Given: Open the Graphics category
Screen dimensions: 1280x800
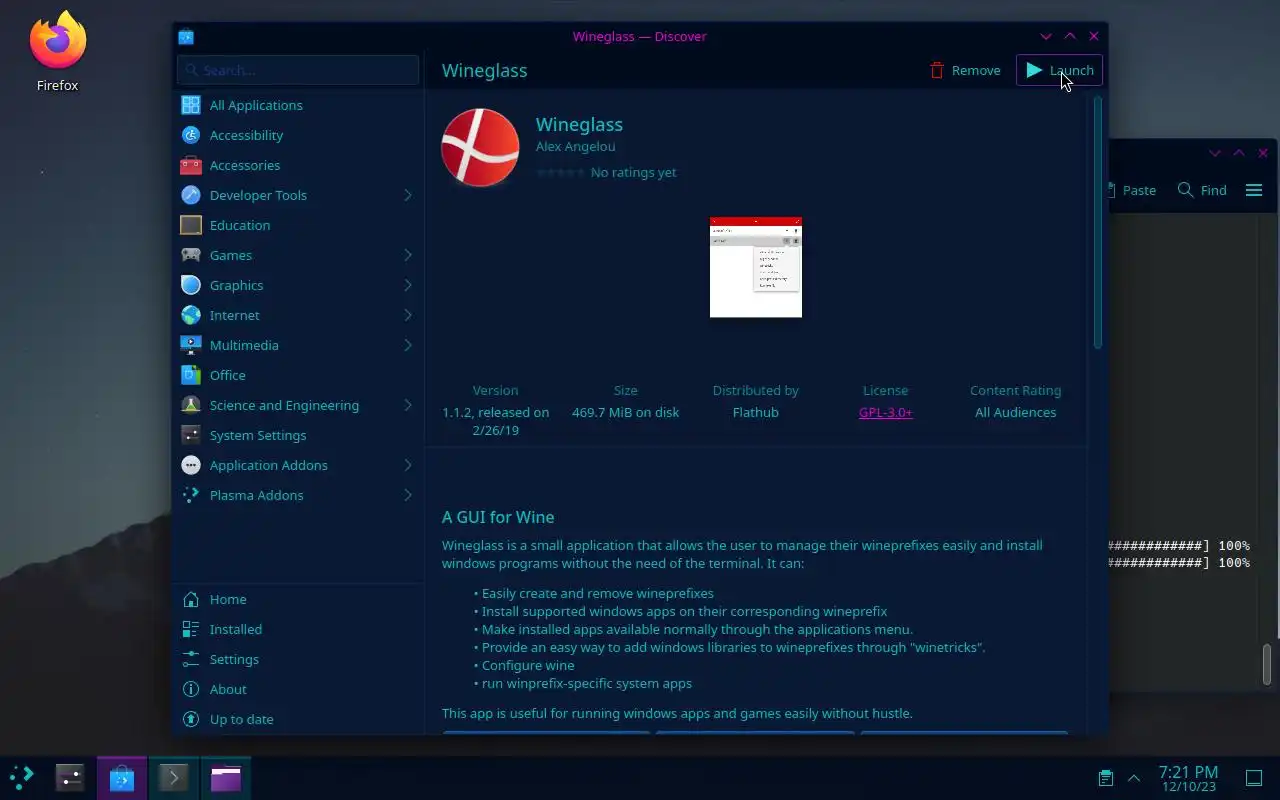Looking at the screenshot, I should pyautogui.click(x=298, y=285).
